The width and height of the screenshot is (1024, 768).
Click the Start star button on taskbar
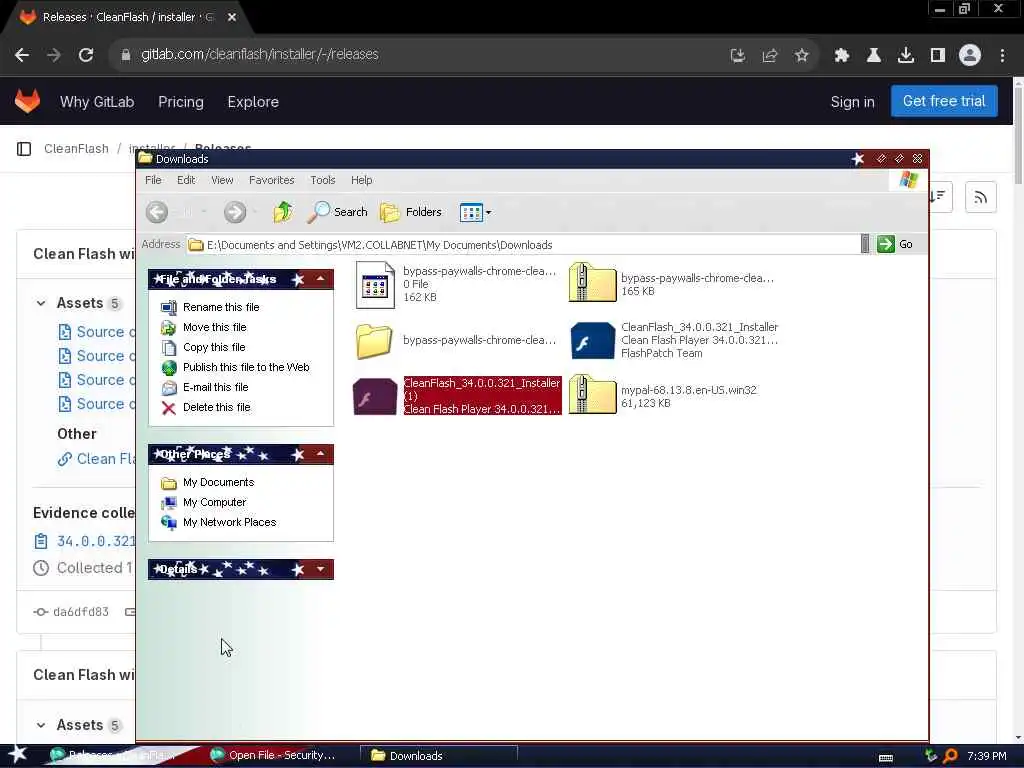click(17, 754)
